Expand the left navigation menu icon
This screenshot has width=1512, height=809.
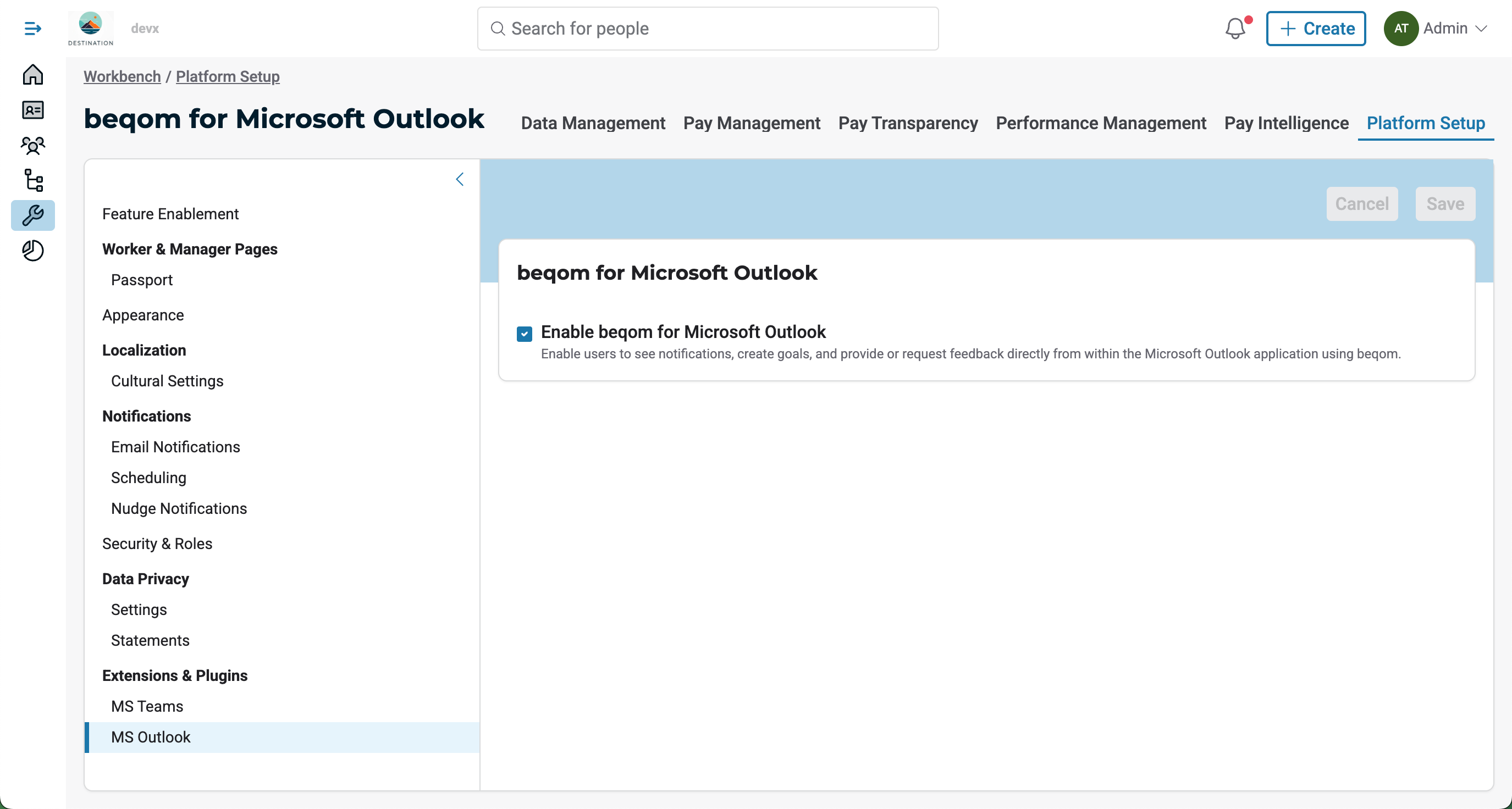[x=33, y=28]
